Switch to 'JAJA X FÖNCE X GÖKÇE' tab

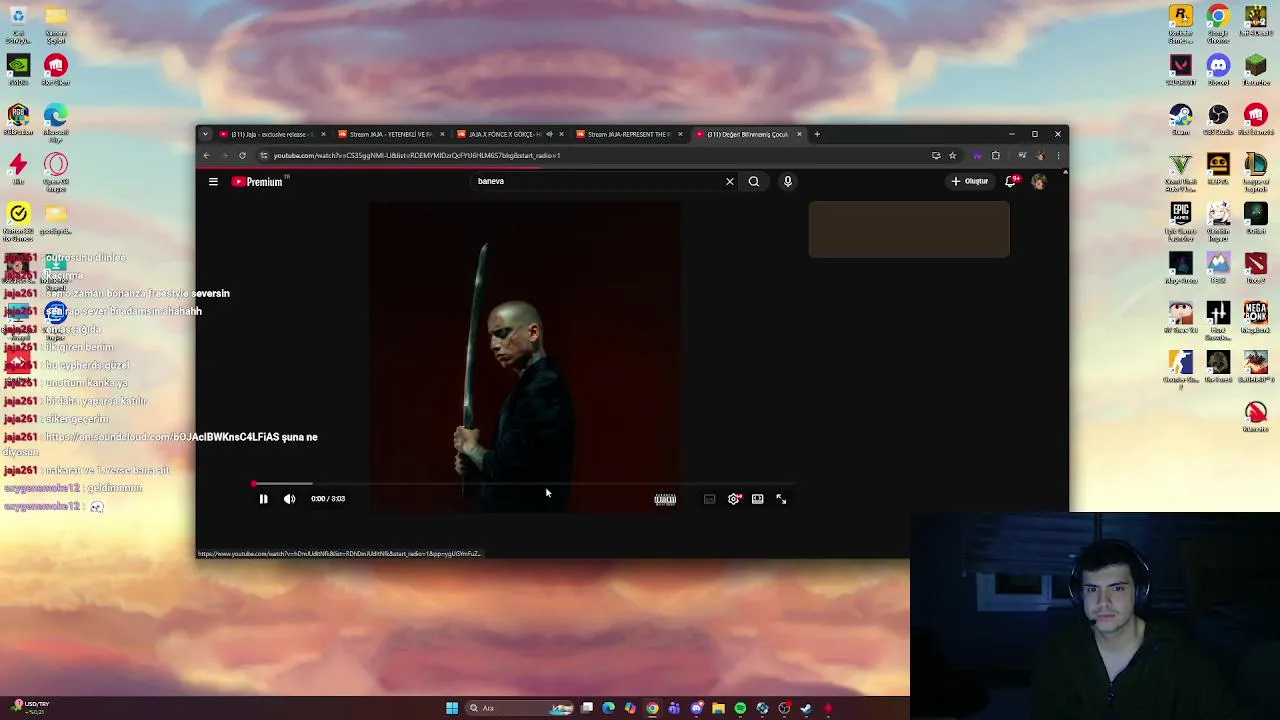pos(510,134)
